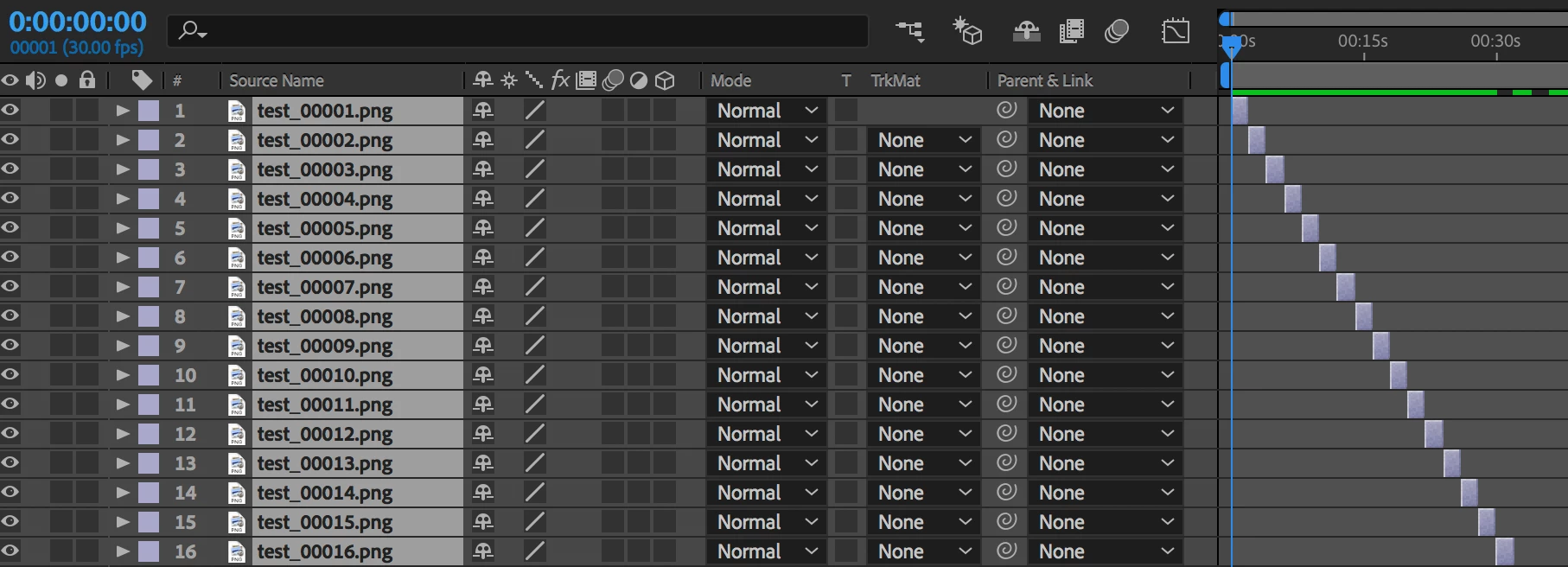Click the Solo dot column header icon
The width and height of the screenshot is (1568, 567).
(x=61, y=80)
